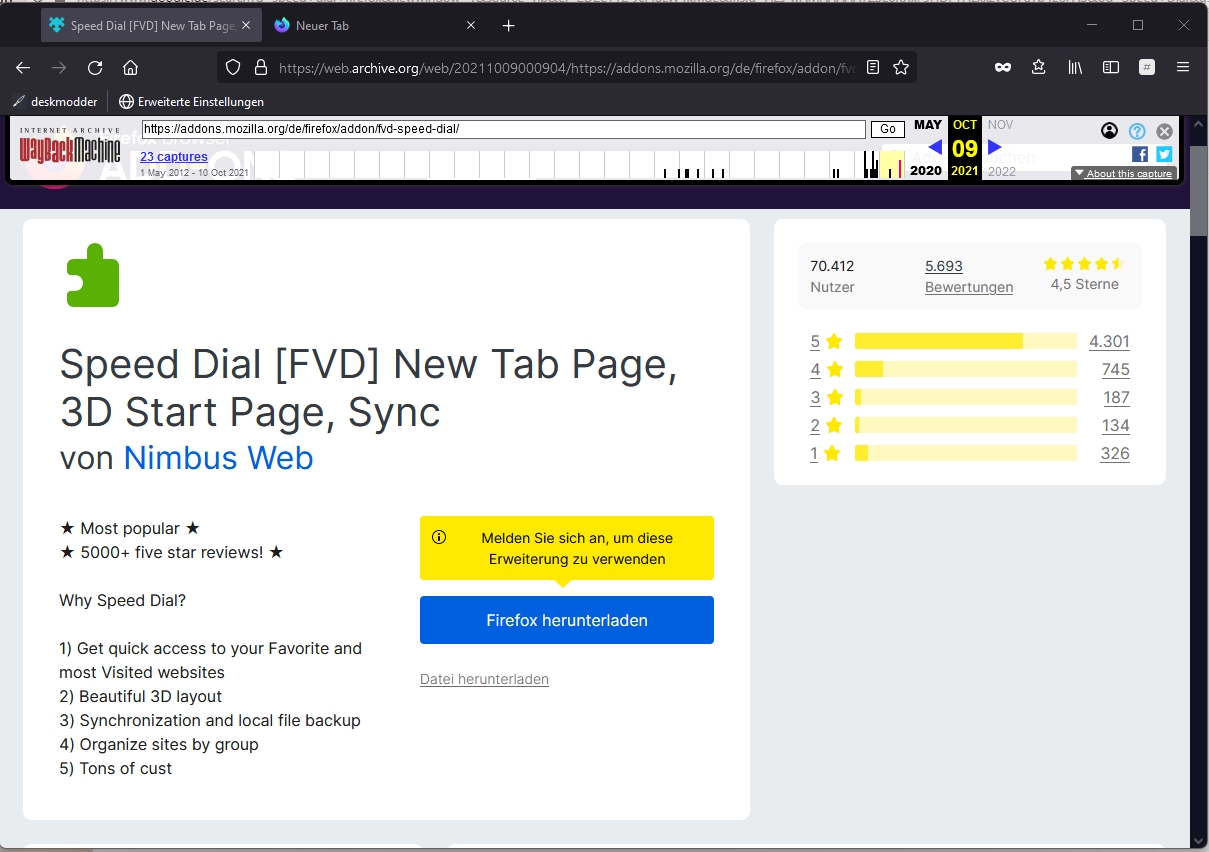Close the Wayback Machine toolbar
The height and width of the screenshot is (852, 1209).
(1164, 131)
